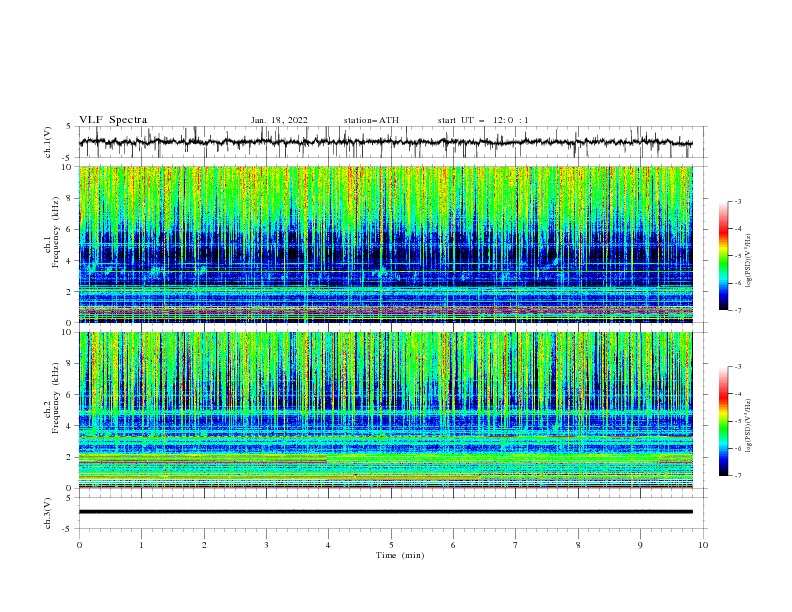Click the '10' minute tick on time axis
This screenshot has width=792, height=612.
coord(703,545)
